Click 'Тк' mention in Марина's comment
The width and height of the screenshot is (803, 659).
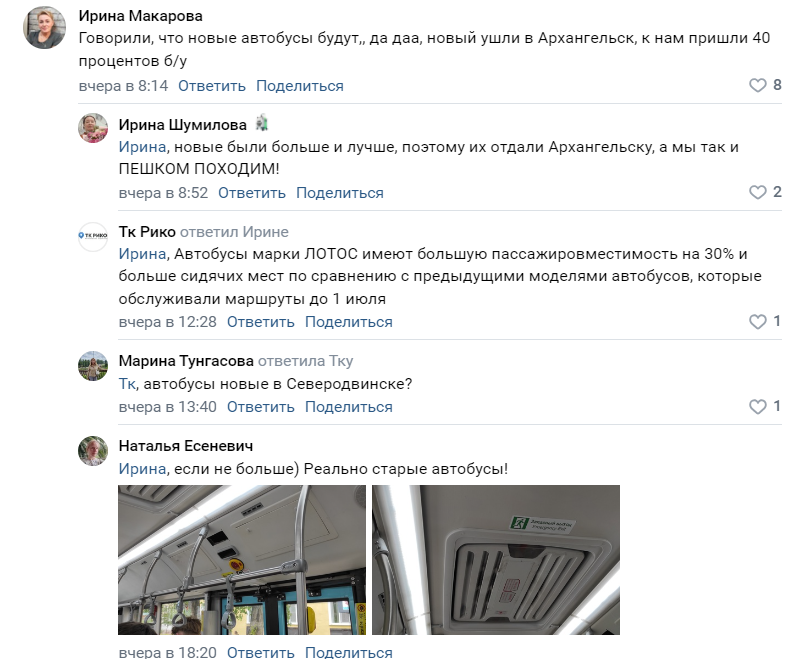click(127, 383)
